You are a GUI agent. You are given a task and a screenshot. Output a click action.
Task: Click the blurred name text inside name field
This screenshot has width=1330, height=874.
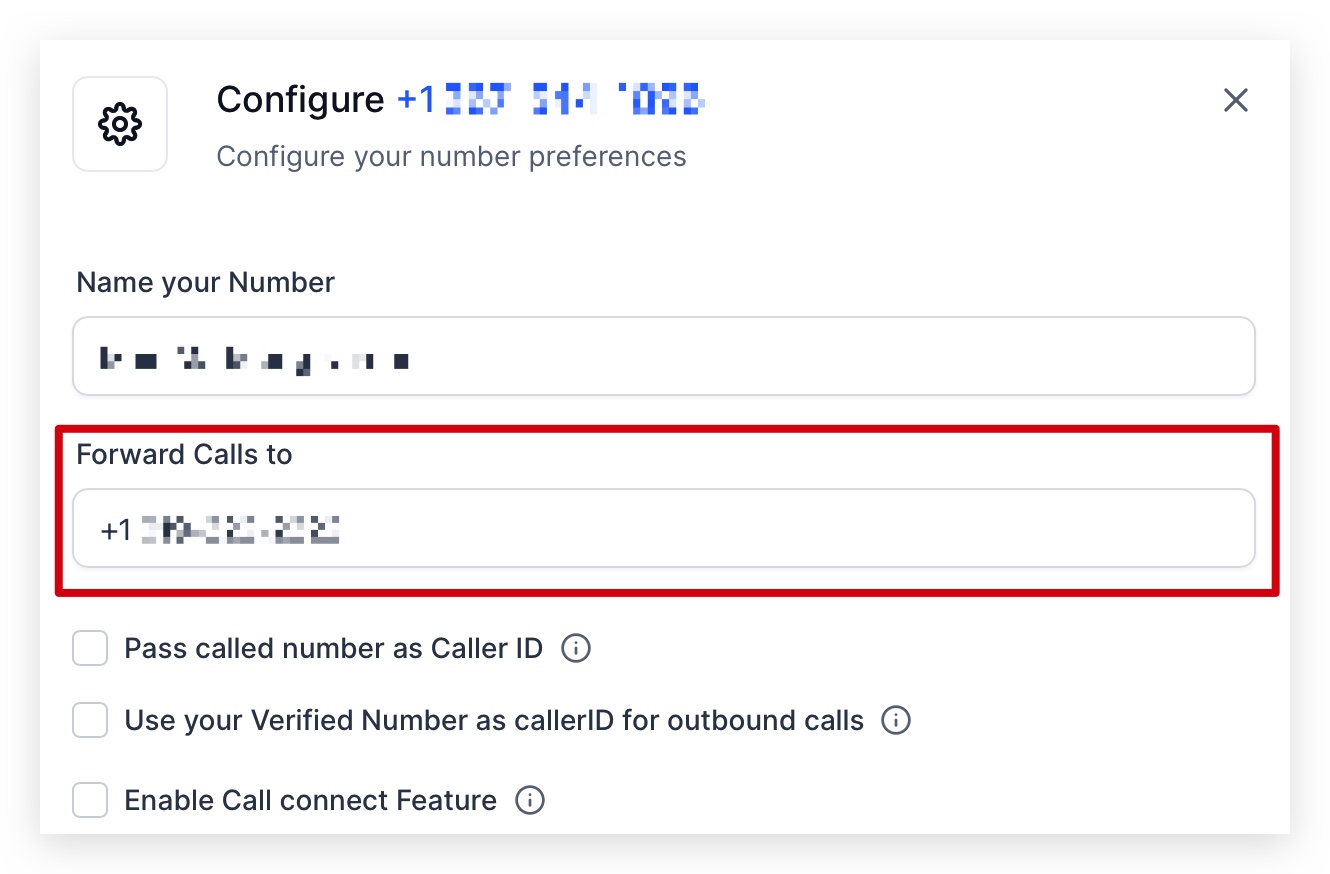[255, 358]
